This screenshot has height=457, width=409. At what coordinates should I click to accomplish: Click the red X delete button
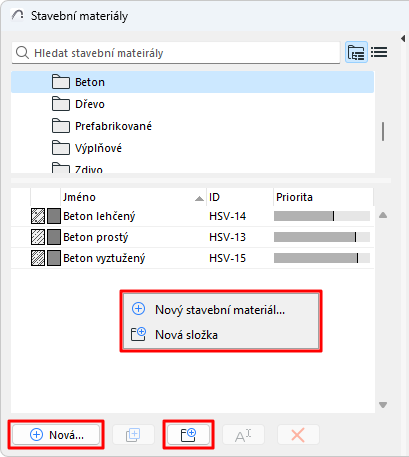(x=298, y=435)
